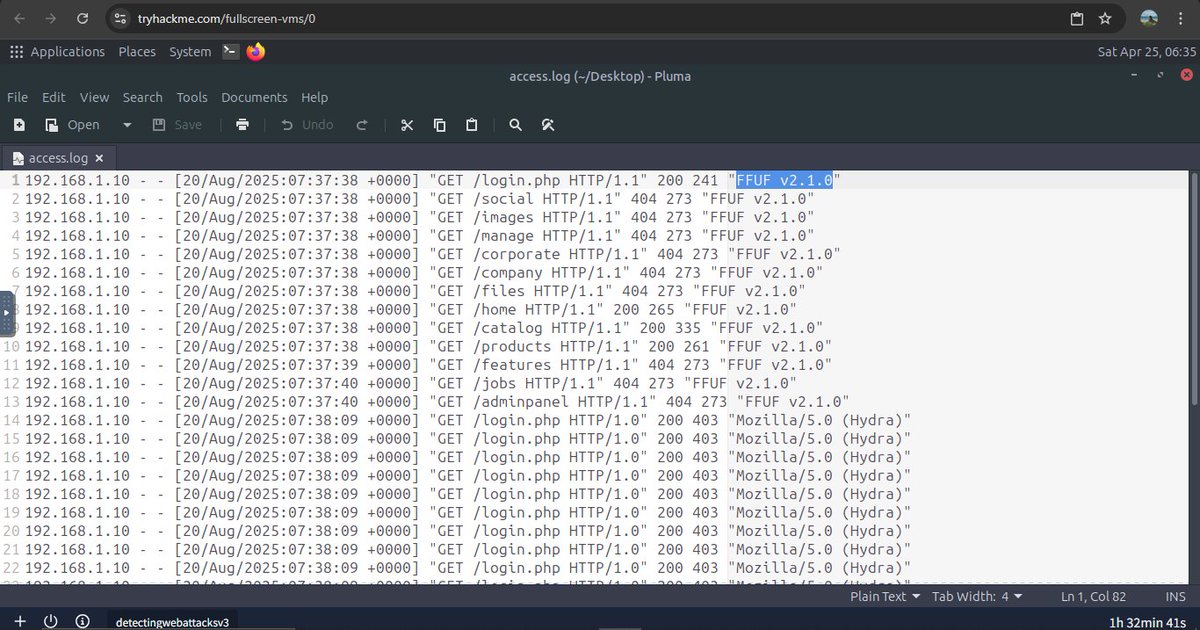
Task: View site information icon in address bar
Action: (120, 18)
